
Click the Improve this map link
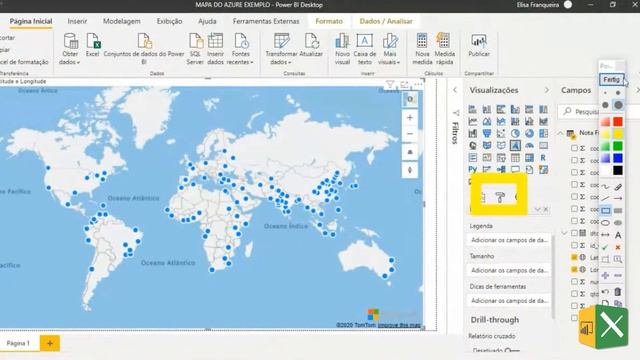(x=399, y=325)
